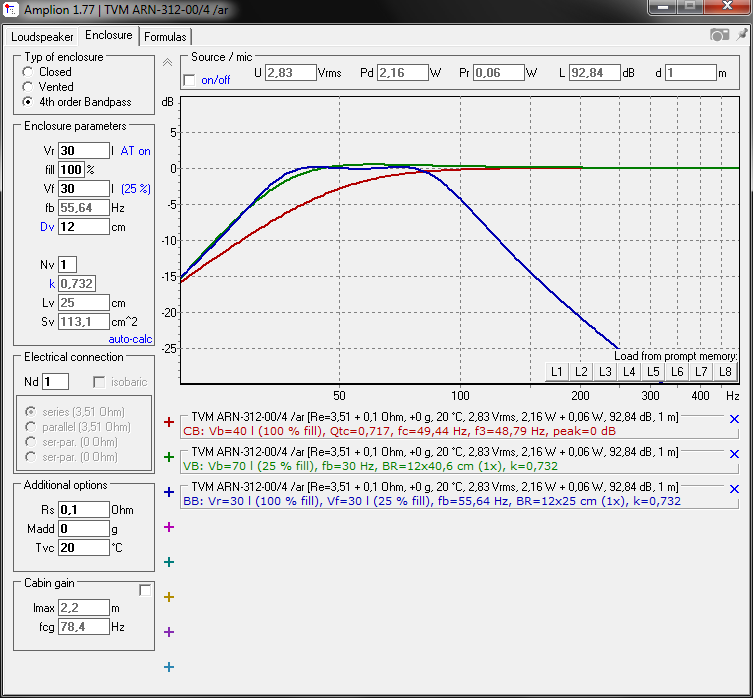Select parallel (3,51 Ohm) connection
The height and width of the screenshot is (698, 753).
pos(31,427)
